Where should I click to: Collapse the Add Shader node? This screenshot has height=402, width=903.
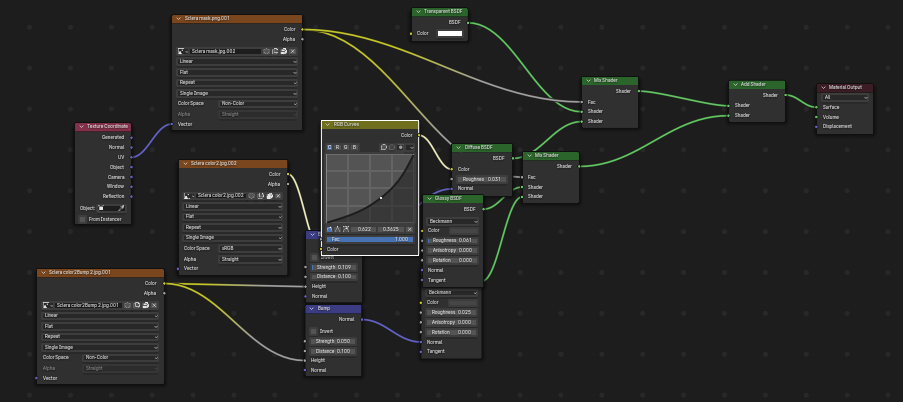(x=735, y=85)
